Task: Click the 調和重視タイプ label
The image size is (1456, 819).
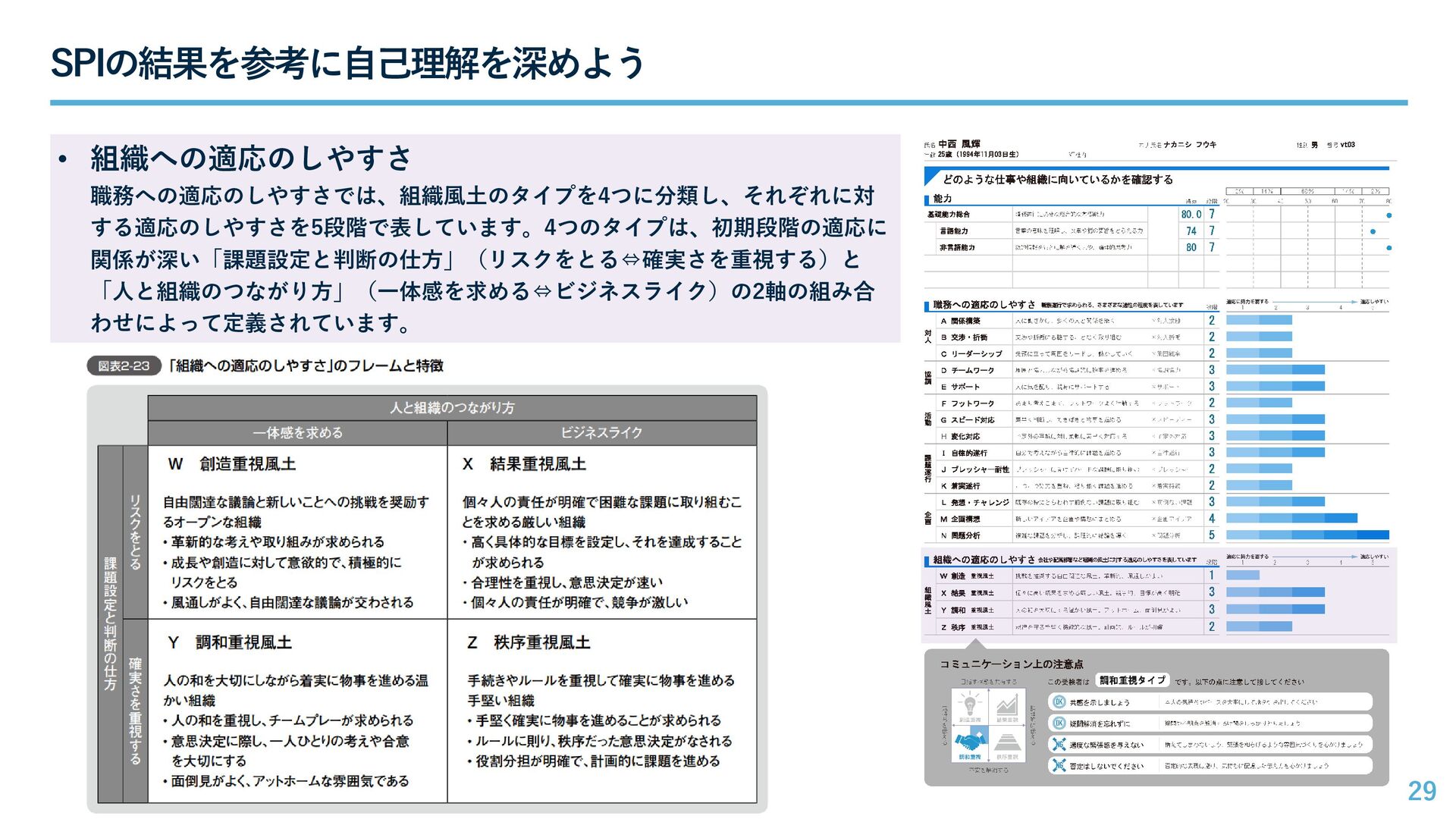Action: coord(1132,680)
